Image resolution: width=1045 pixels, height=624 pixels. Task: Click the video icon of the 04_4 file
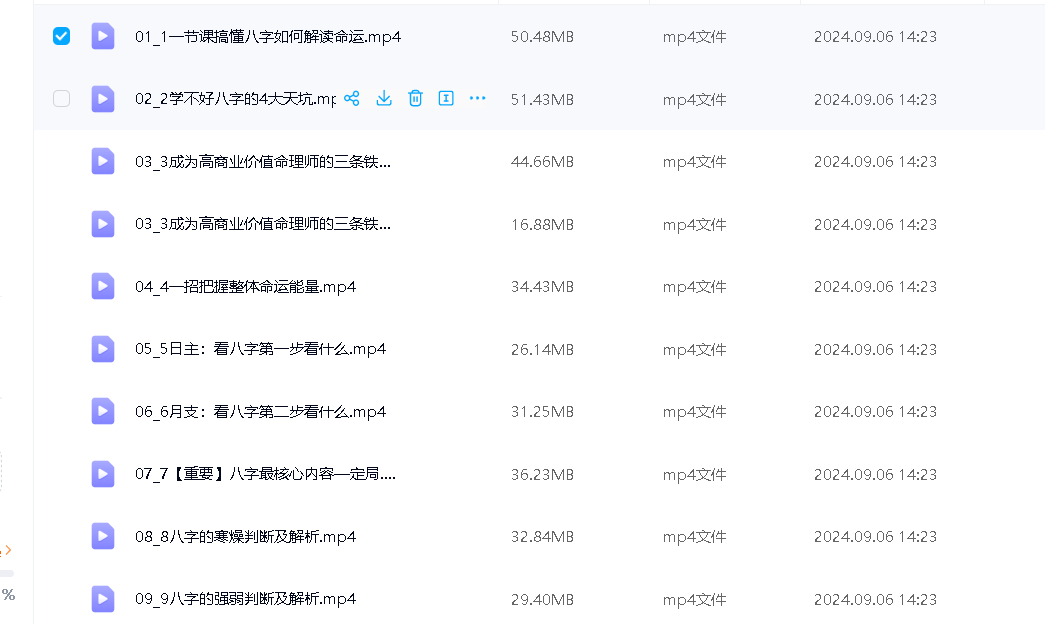(102, 286)
